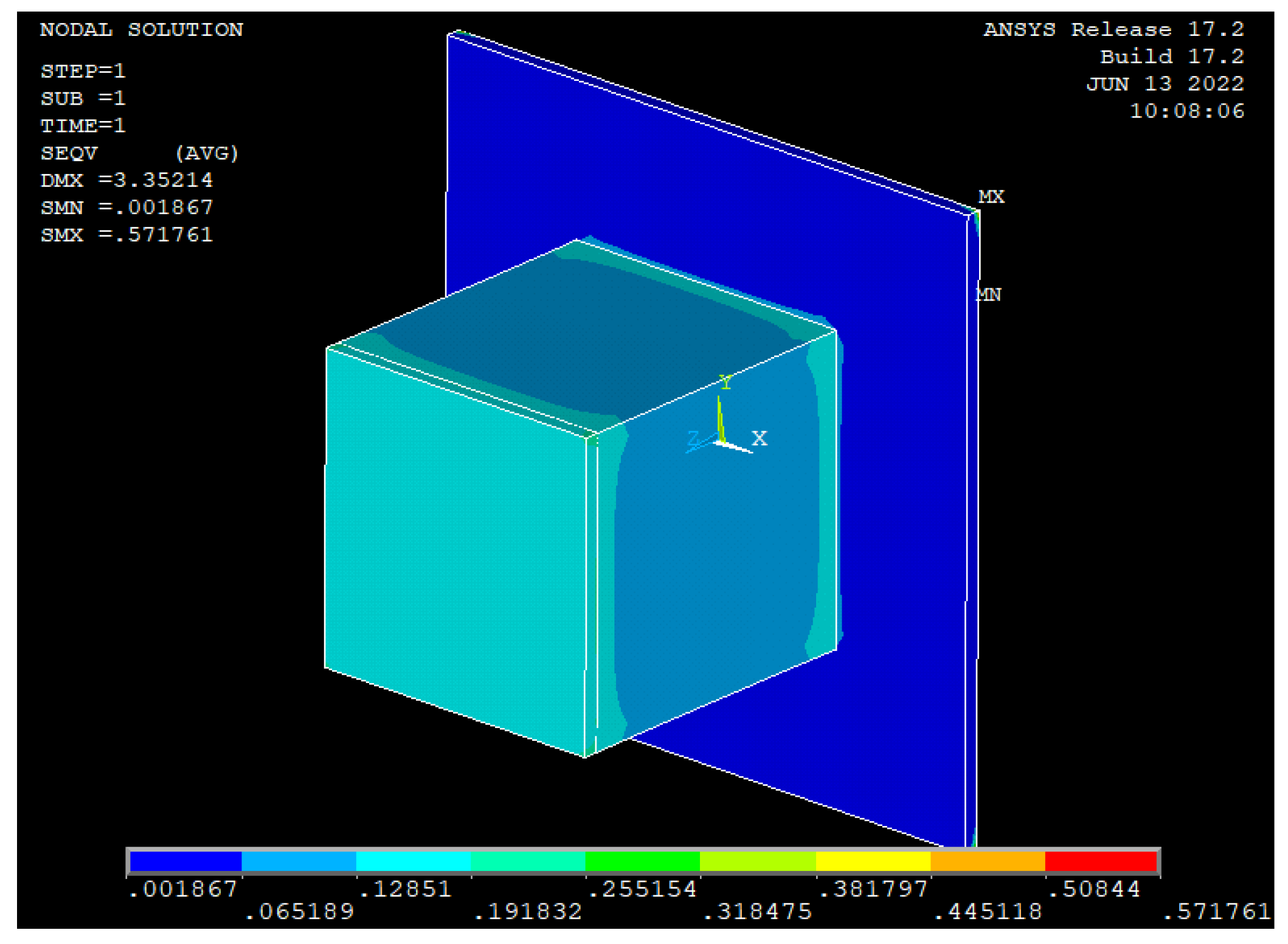Click the Z axis triad label

click(694, 439)
